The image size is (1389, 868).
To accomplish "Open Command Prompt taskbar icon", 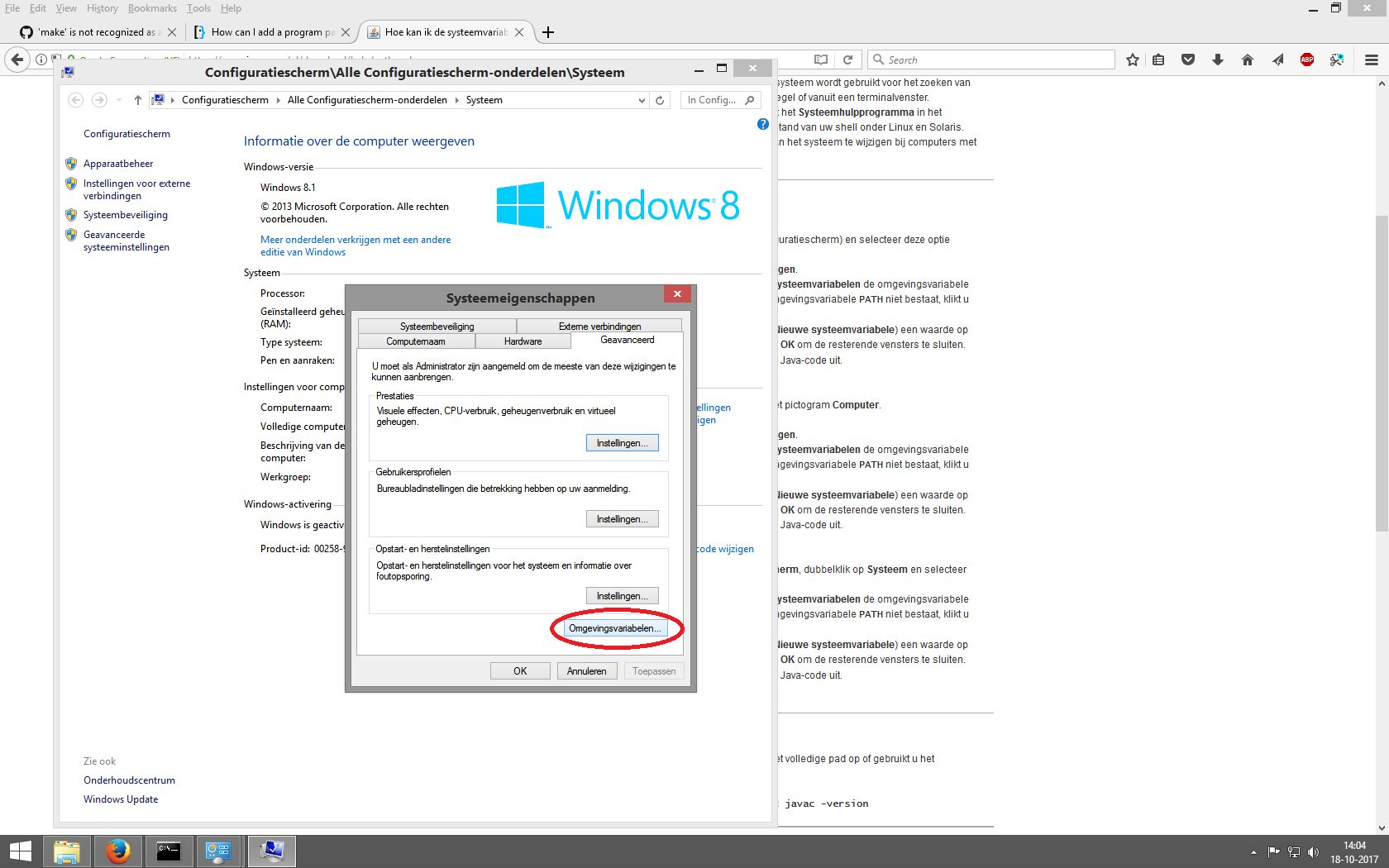I will coord(169,851).
